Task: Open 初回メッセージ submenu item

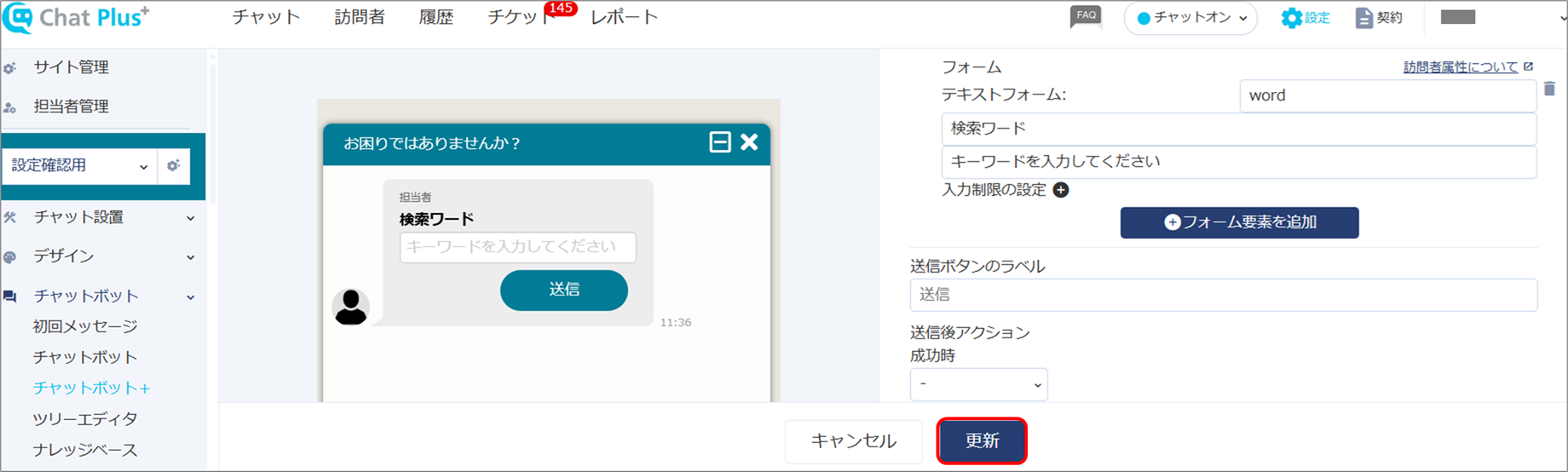Action: pos(85,326)
